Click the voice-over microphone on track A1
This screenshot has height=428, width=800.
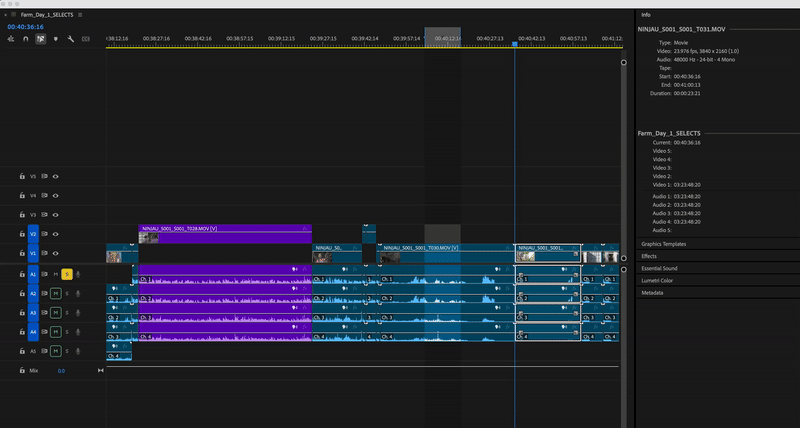point(78,274)
